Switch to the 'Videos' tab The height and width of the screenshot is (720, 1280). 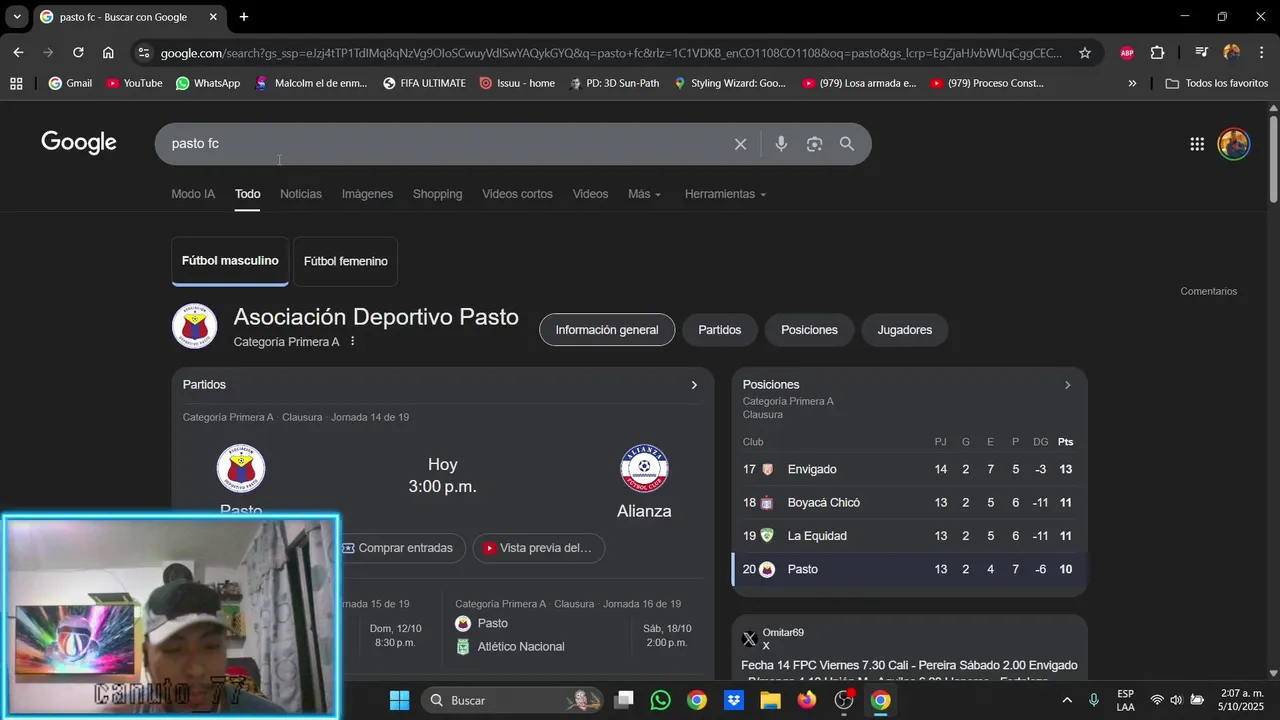tap(590, 194)
